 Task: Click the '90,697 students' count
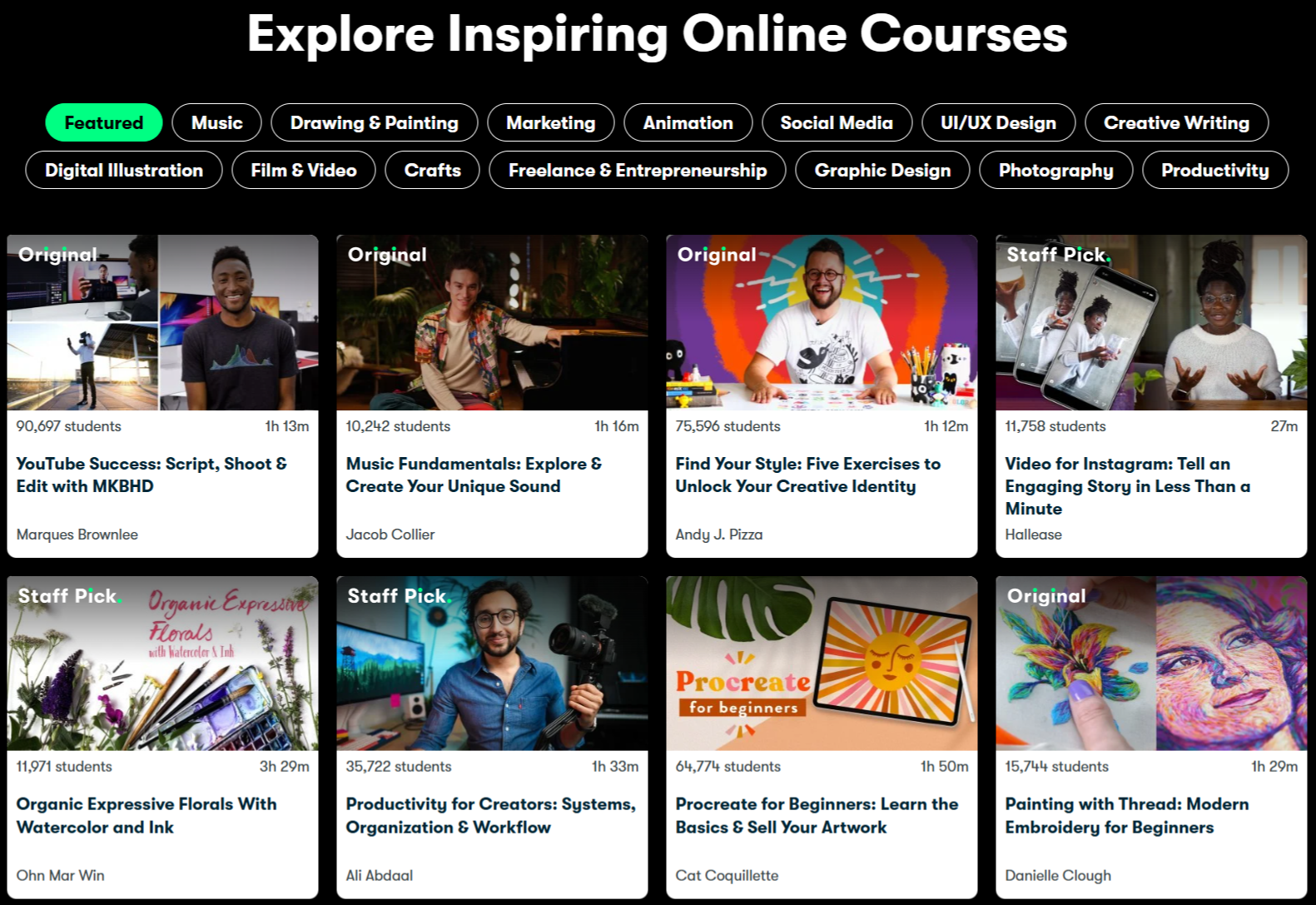(x=69, y=426)
